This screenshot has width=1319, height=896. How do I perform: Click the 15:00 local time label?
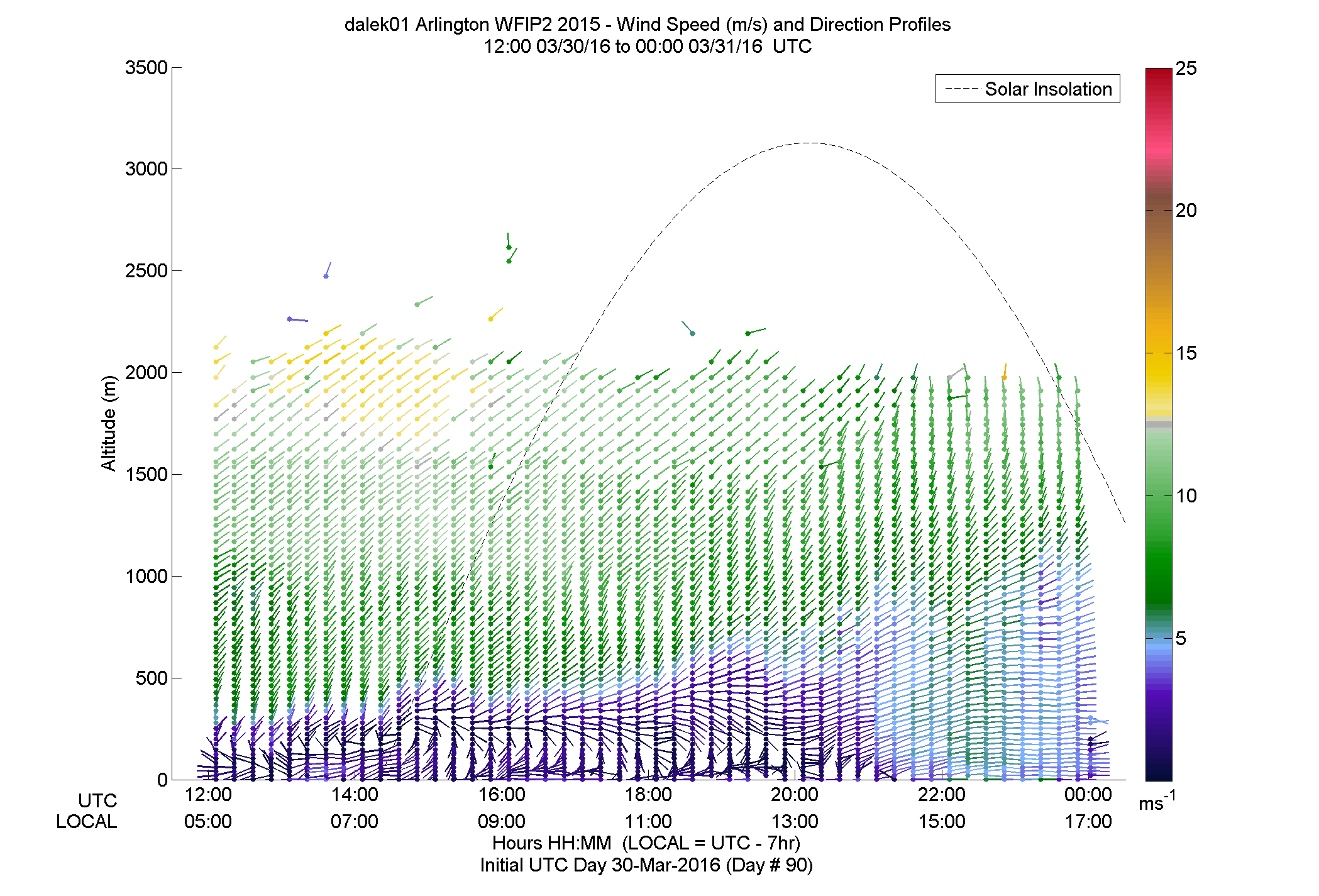tap(942, 822)
